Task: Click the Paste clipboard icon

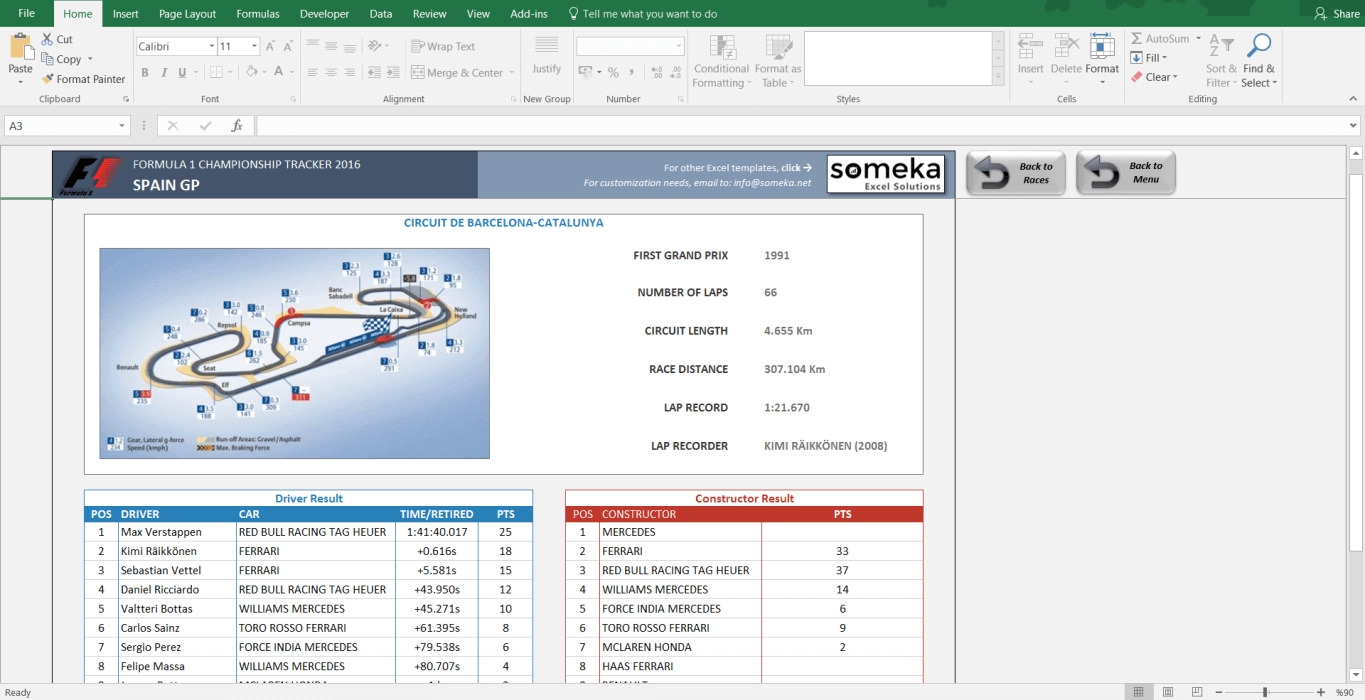Action: [20, 47]
